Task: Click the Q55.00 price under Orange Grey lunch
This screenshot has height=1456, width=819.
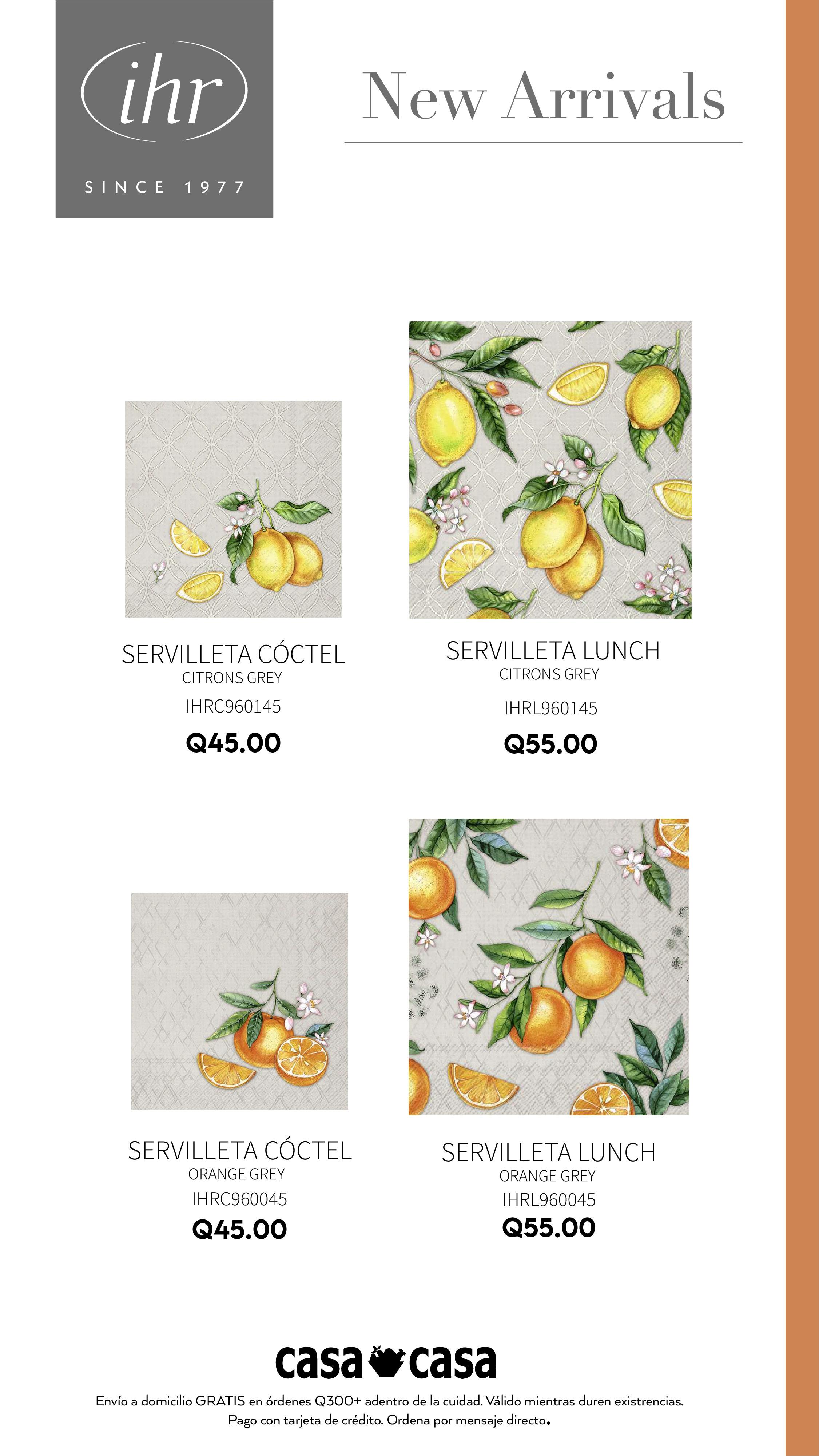Action: pos(549,1228)
